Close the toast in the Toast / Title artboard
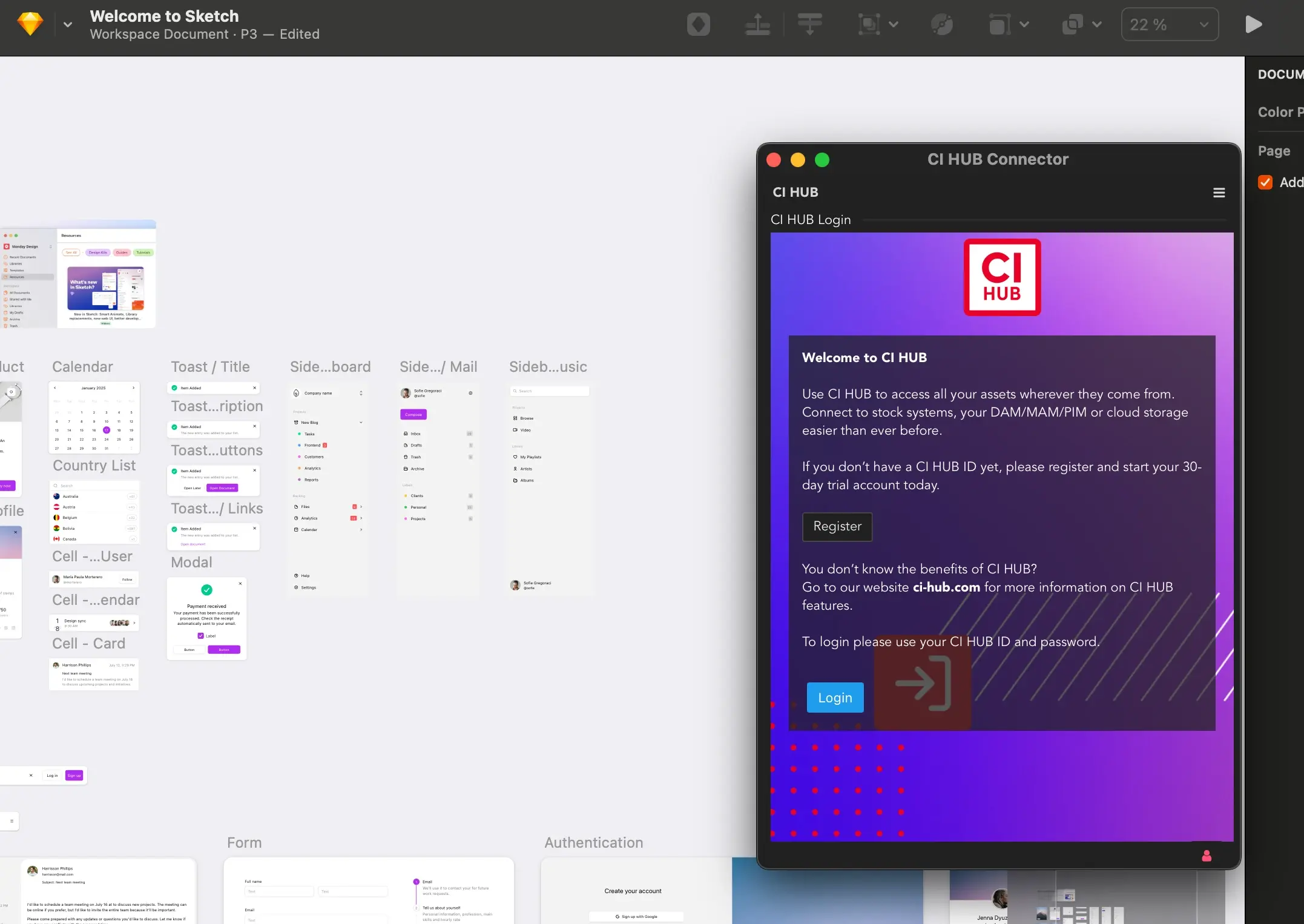This screenshot has width=1304, height=924. 254,388
